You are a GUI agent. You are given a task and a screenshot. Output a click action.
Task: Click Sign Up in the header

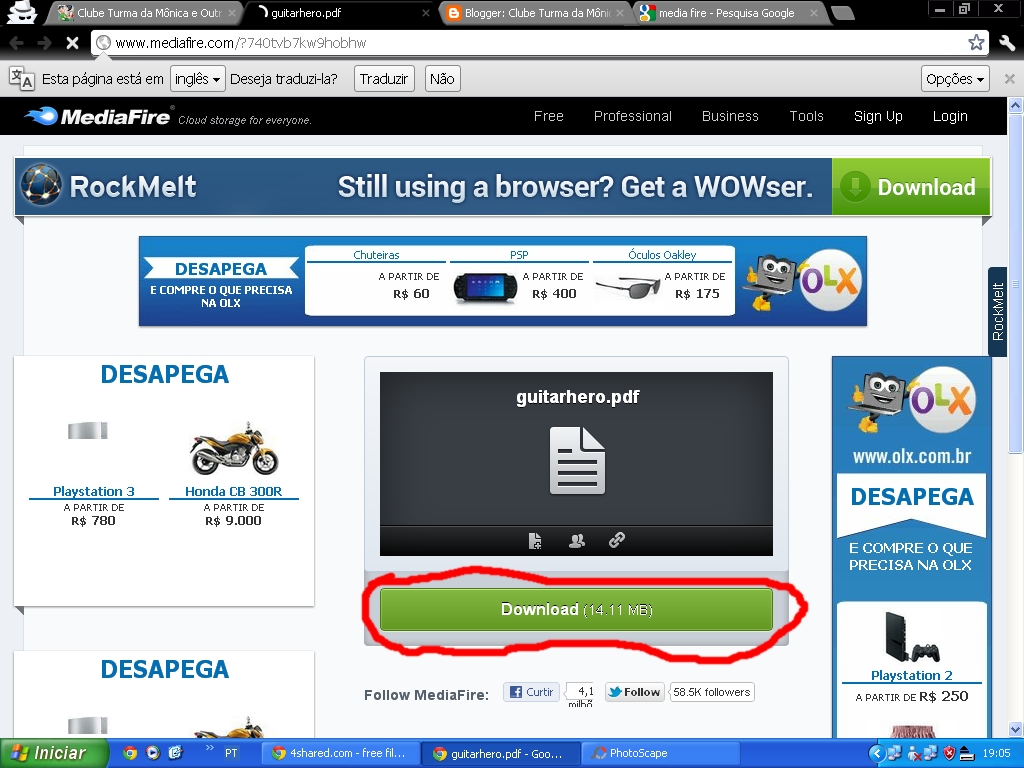tap(878, 116)
